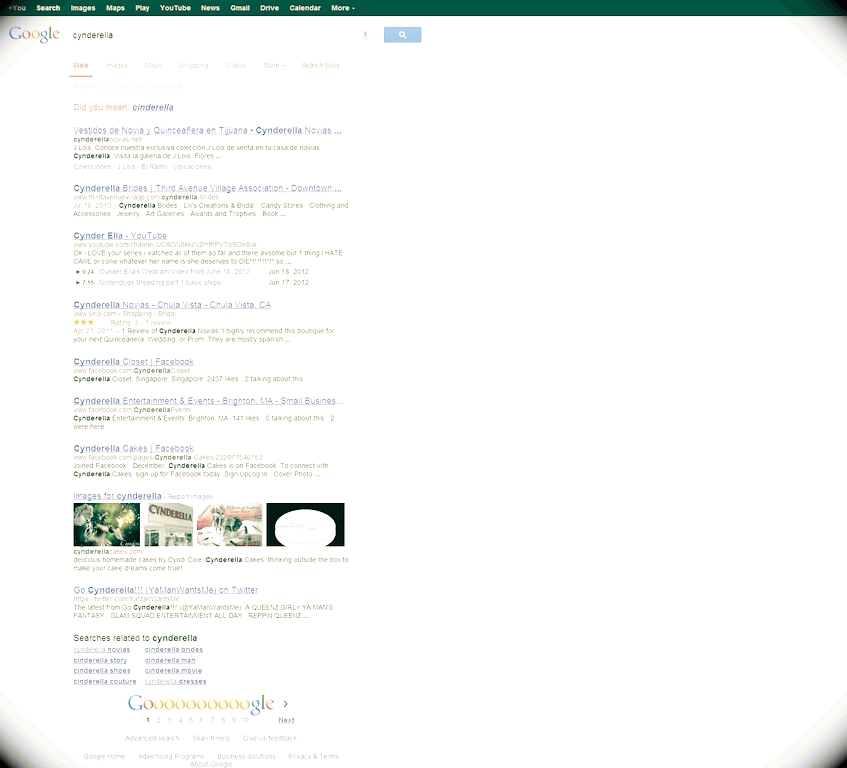Open YouTube in the top navigation bar
This screenshot has width=847, height=768.
175,8
